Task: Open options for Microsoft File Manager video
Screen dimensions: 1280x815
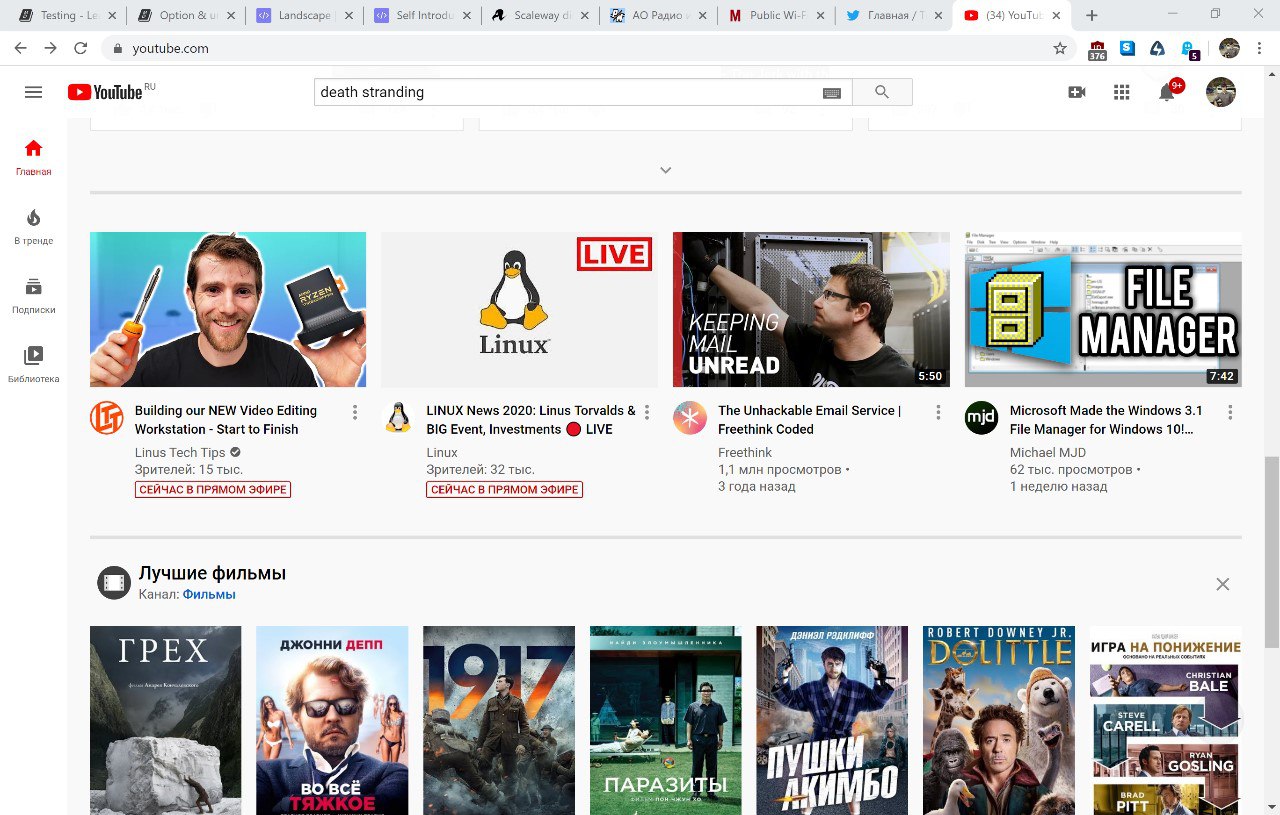Action: click(x=1230, y=412)
